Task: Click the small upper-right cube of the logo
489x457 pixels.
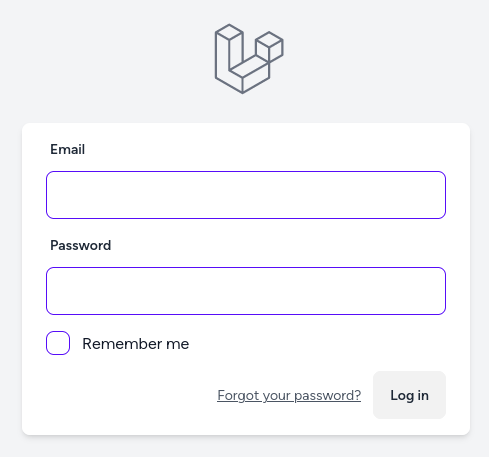Action: tap(269, 46)
